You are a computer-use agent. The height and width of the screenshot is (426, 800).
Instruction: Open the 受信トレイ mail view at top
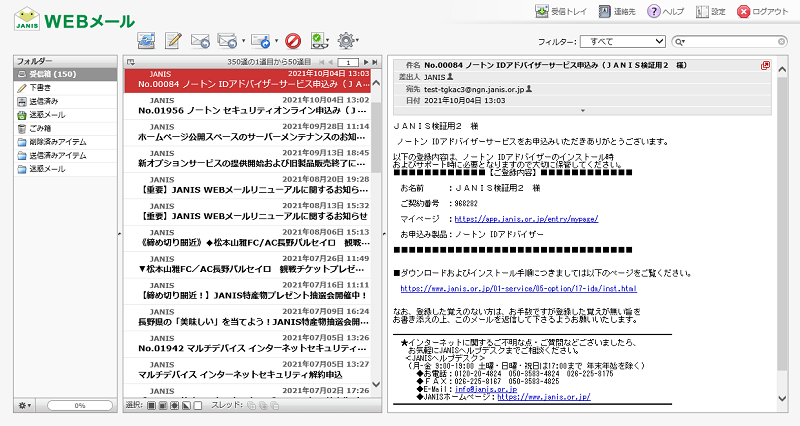(561, 11)
